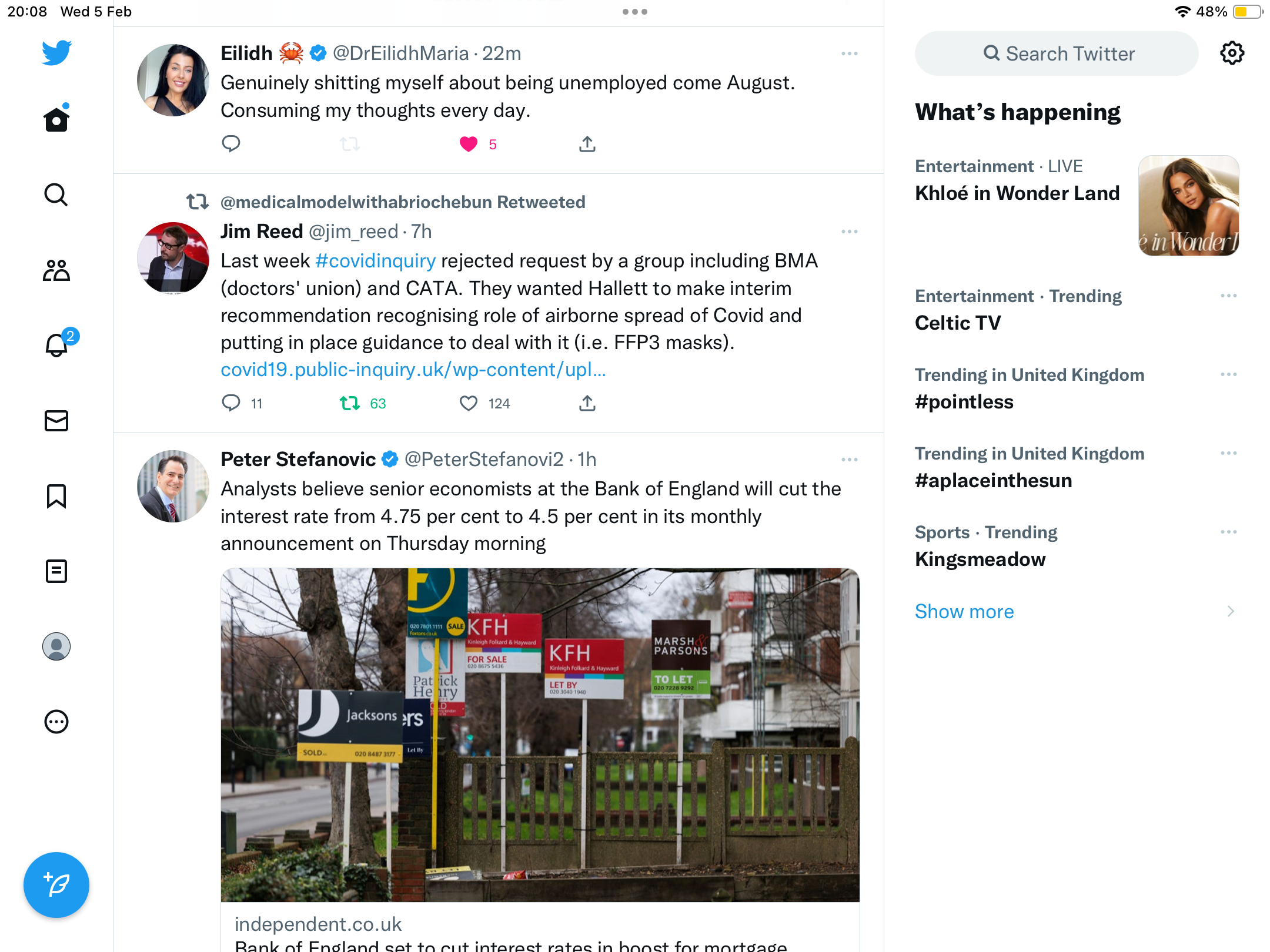Open the Messages envelope icon
Screen dimensions: 1270x952
pyautogui.click(x=56, y=421)
